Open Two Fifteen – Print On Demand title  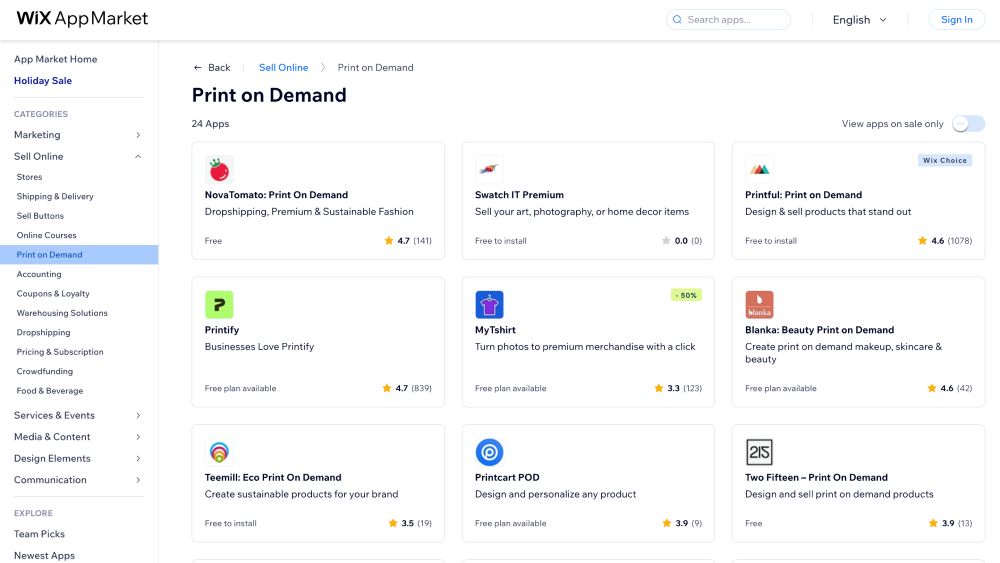816,478
